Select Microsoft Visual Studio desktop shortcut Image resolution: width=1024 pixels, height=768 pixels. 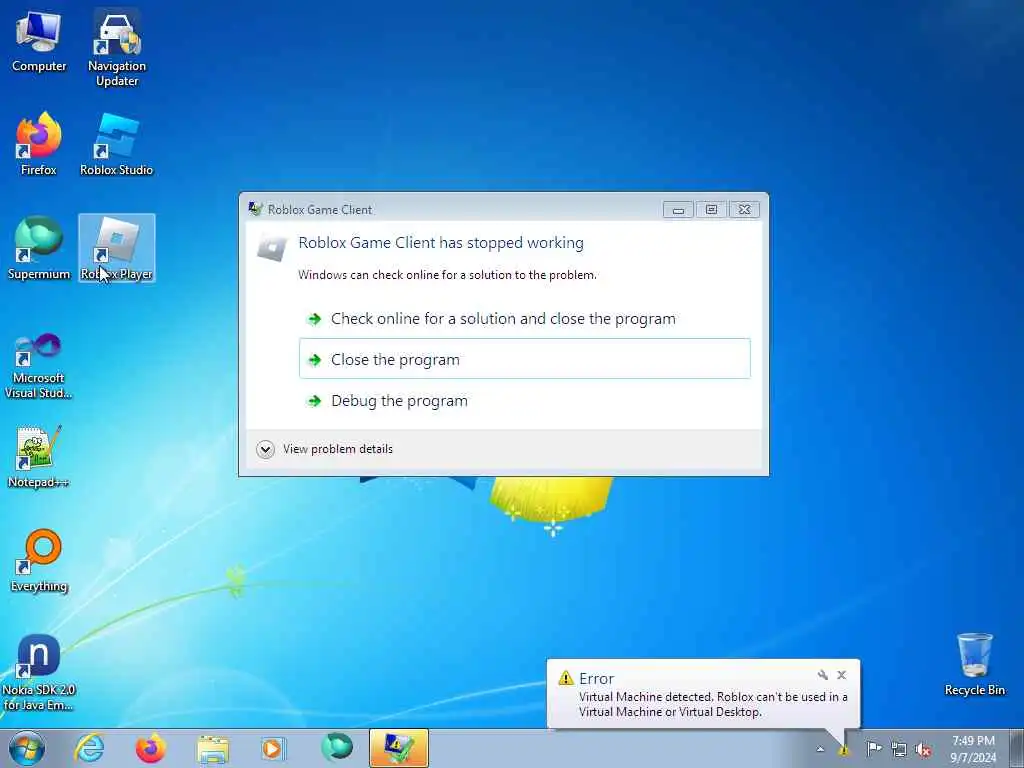point(39,366)
